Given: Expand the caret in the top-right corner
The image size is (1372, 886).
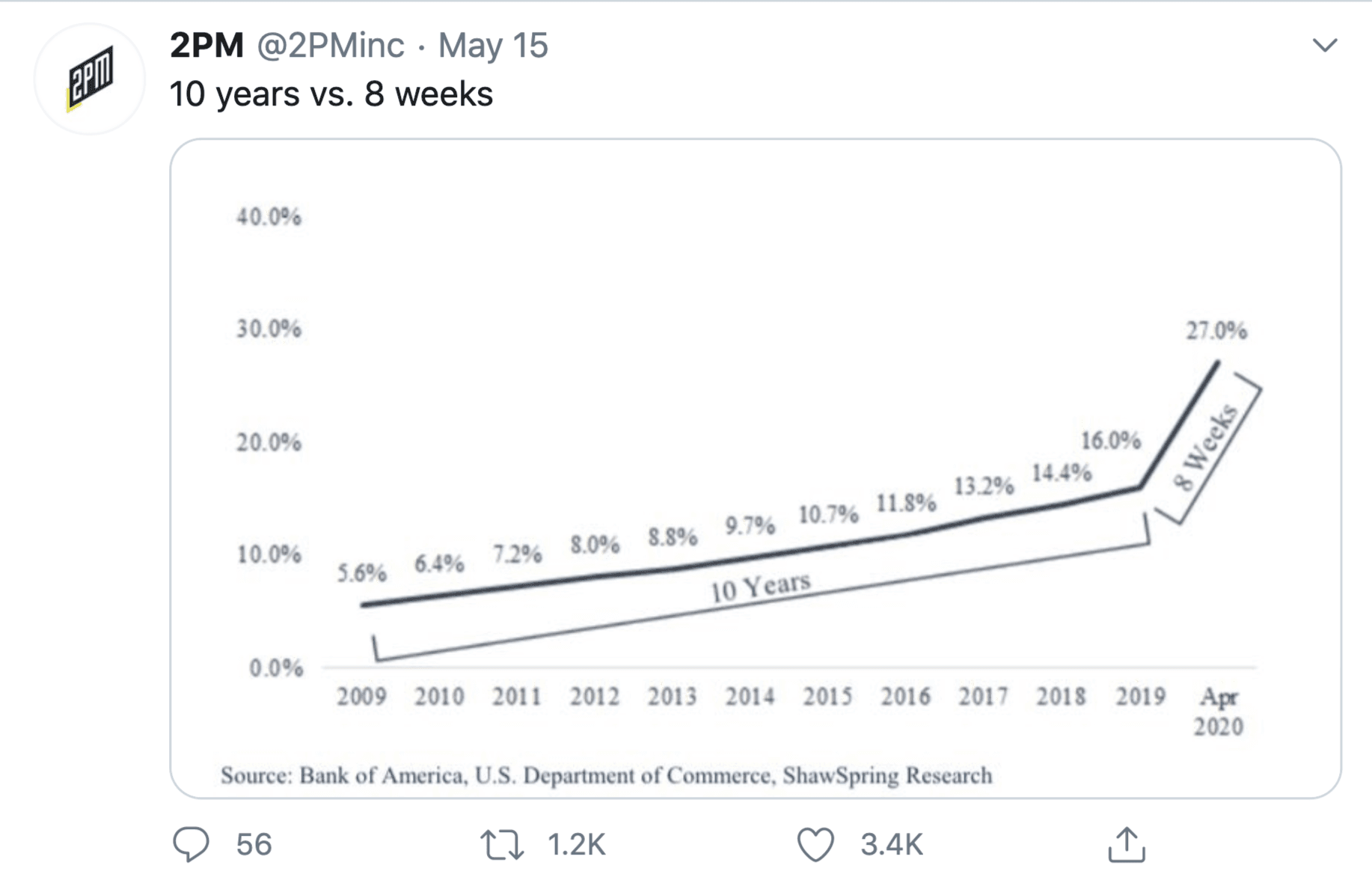Looking at the screenshot, I should pyautogui.click(x=1324, y=46).
